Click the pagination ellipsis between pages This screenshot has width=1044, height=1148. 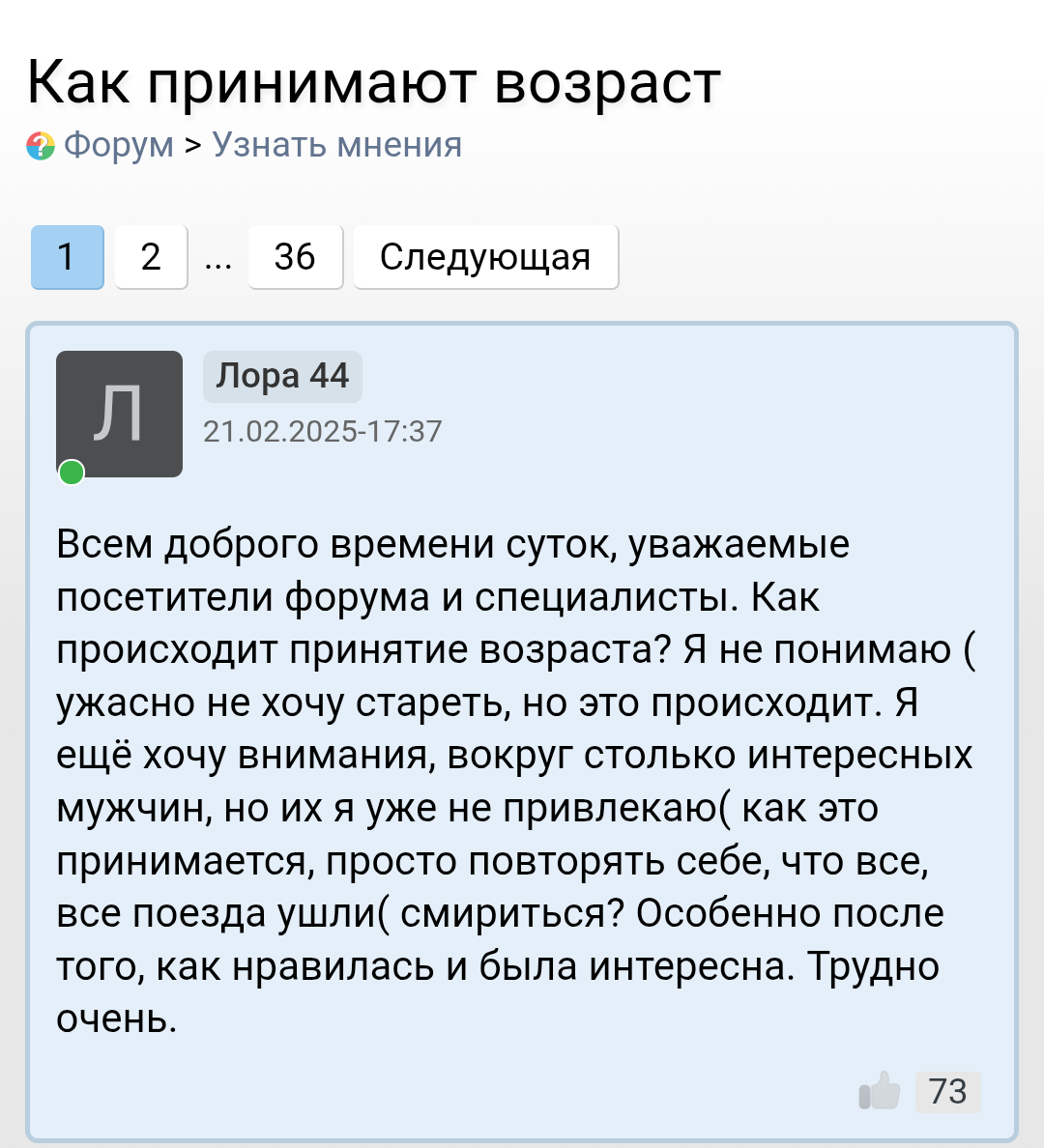[x=218, y=259]
